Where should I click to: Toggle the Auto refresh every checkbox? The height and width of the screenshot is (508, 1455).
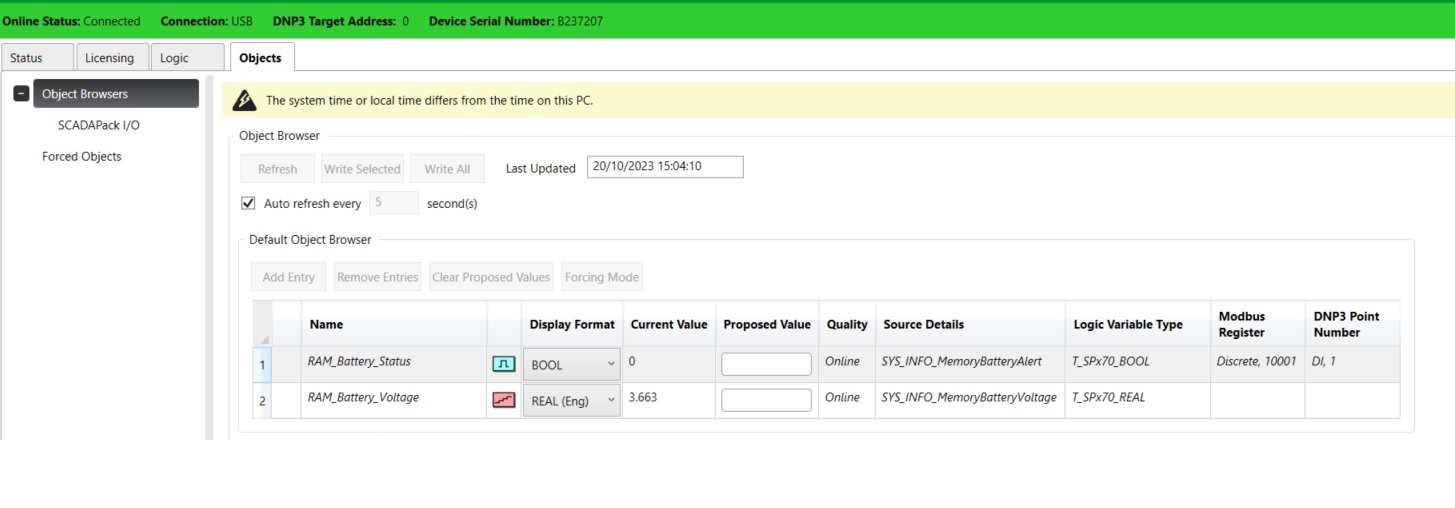[249, 203]
